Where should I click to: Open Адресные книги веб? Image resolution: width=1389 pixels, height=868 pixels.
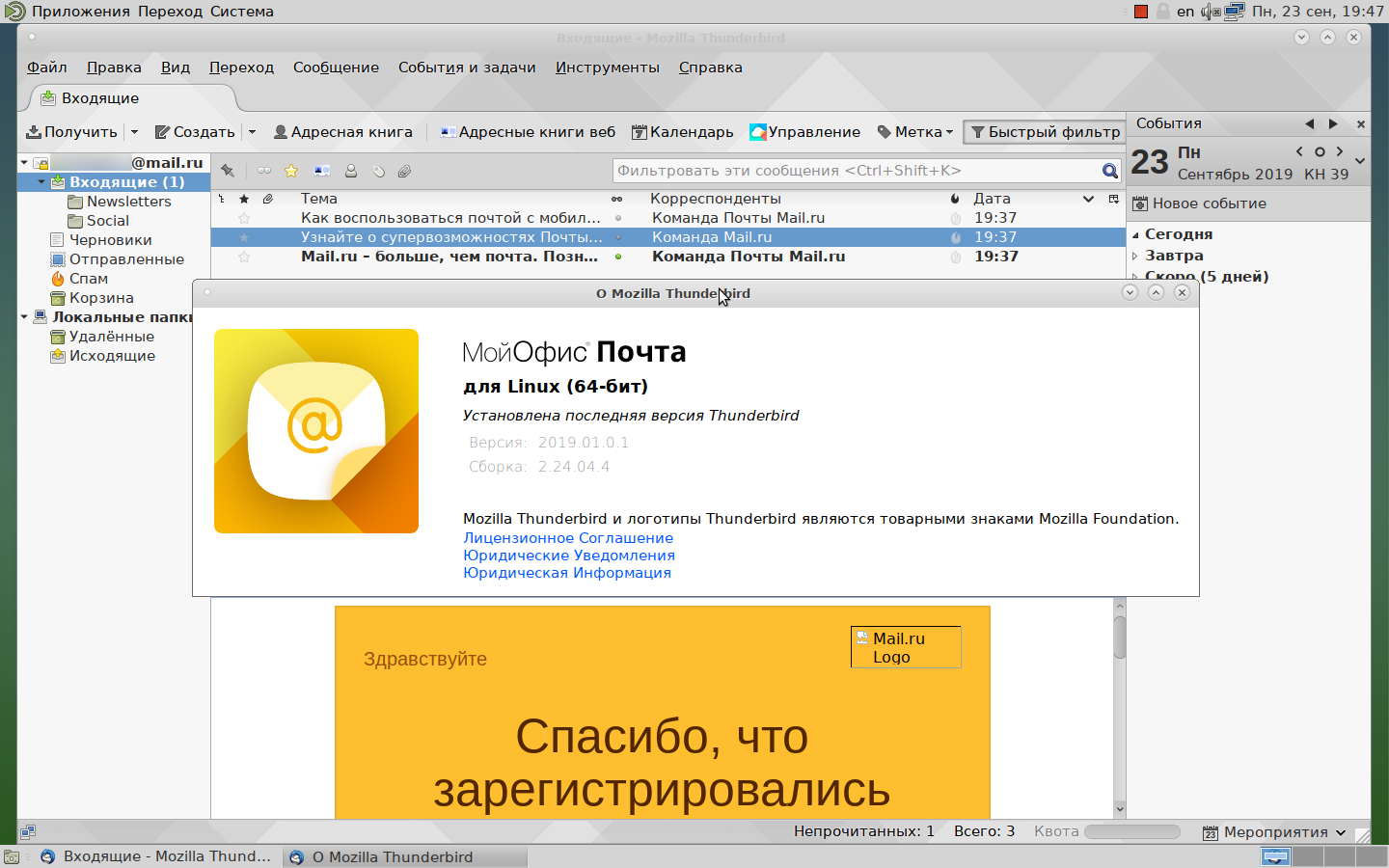[528, 132]
